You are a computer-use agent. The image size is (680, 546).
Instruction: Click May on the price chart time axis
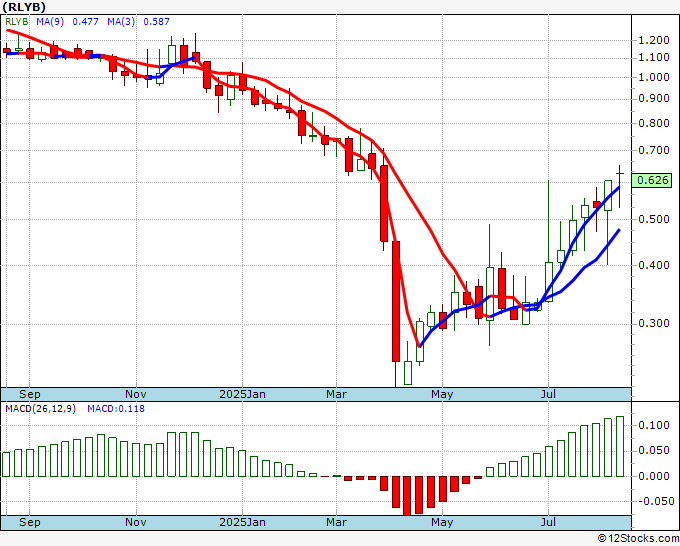(442, 394)
